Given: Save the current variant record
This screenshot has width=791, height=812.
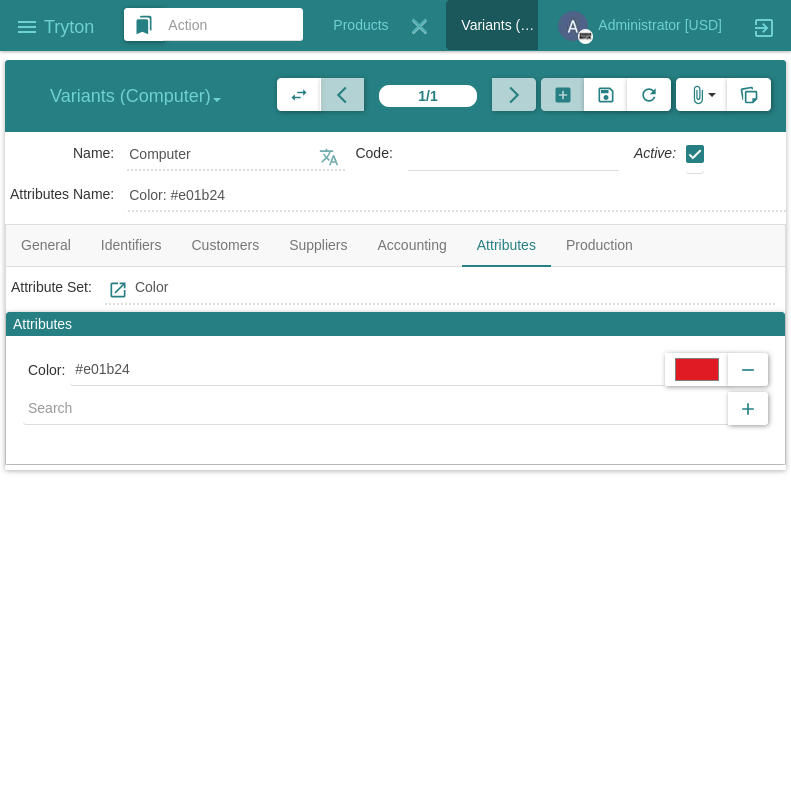Looking at the screenshot, I should [606, 95].
